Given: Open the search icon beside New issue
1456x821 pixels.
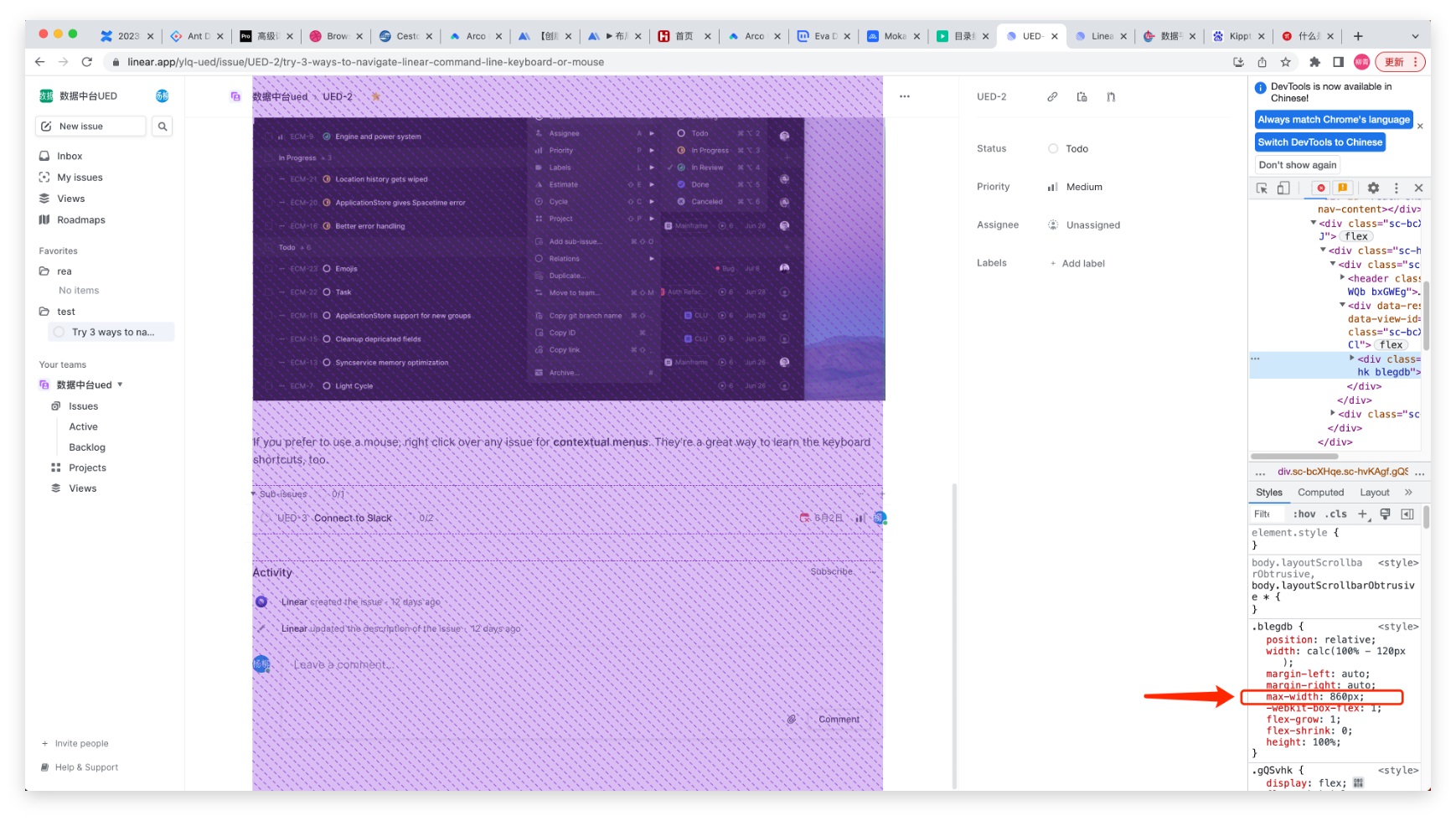Looking at the screenshot, I should click(x=163, y=127).
